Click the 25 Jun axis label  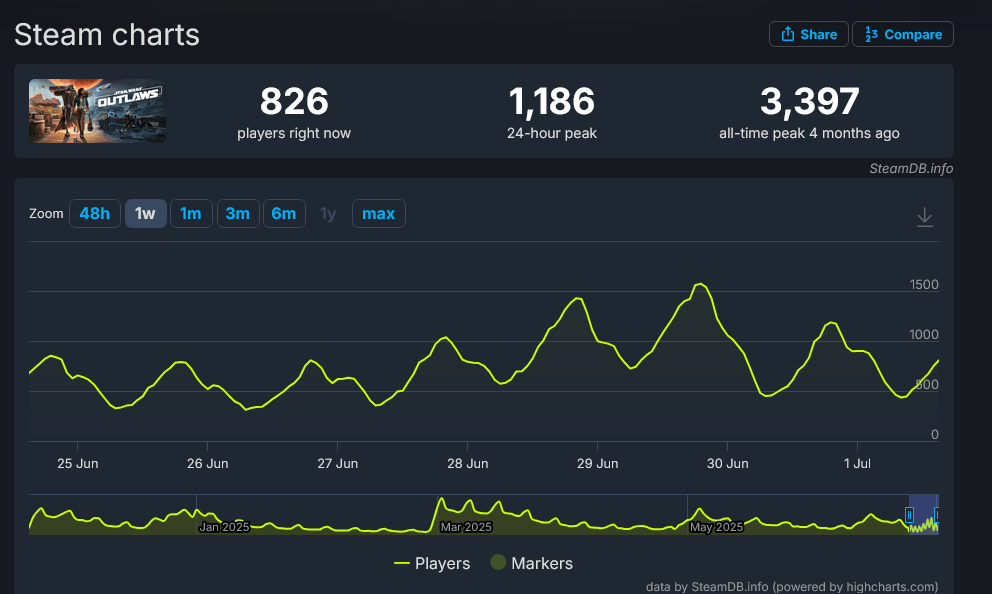78,464
